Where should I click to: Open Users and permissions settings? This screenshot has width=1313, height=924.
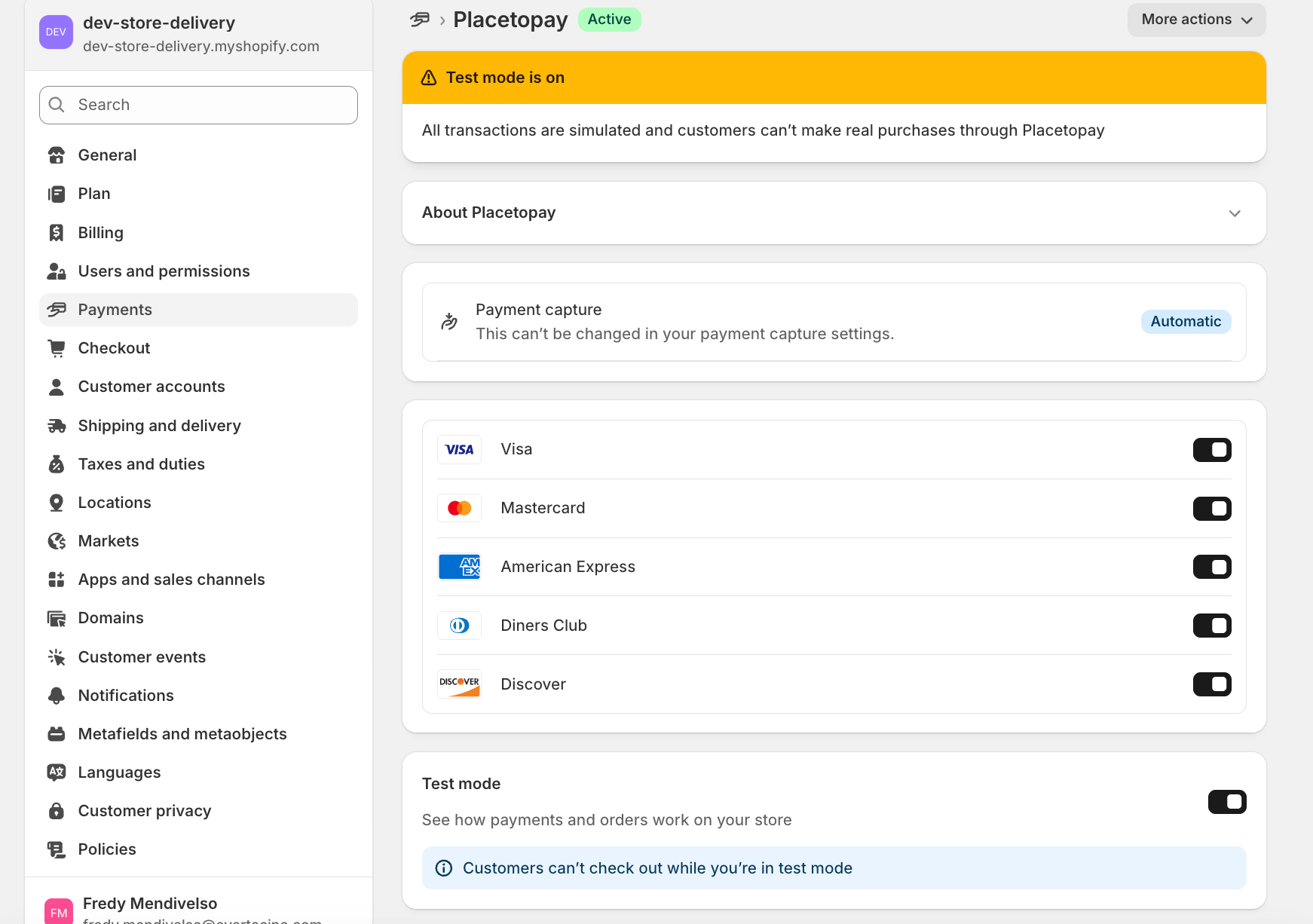click(x=164, y=271)
